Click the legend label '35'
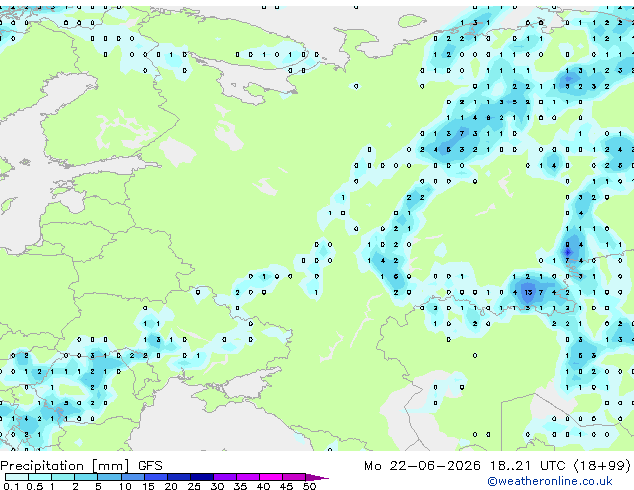The image size is (634, 490). pos(240,486)
